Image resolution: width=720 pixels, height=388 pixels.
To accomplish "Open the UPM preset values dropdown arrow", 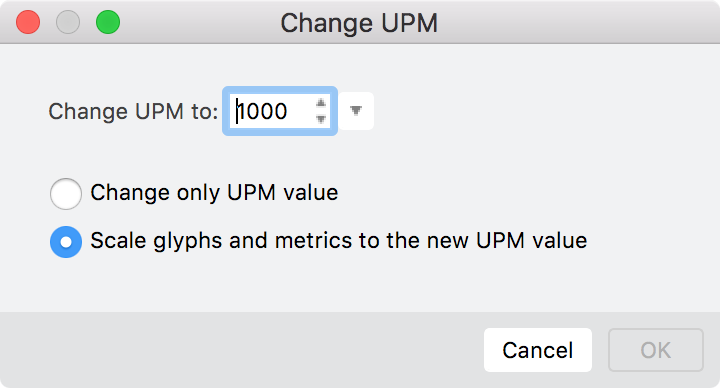I will click(x=356, y=111).
